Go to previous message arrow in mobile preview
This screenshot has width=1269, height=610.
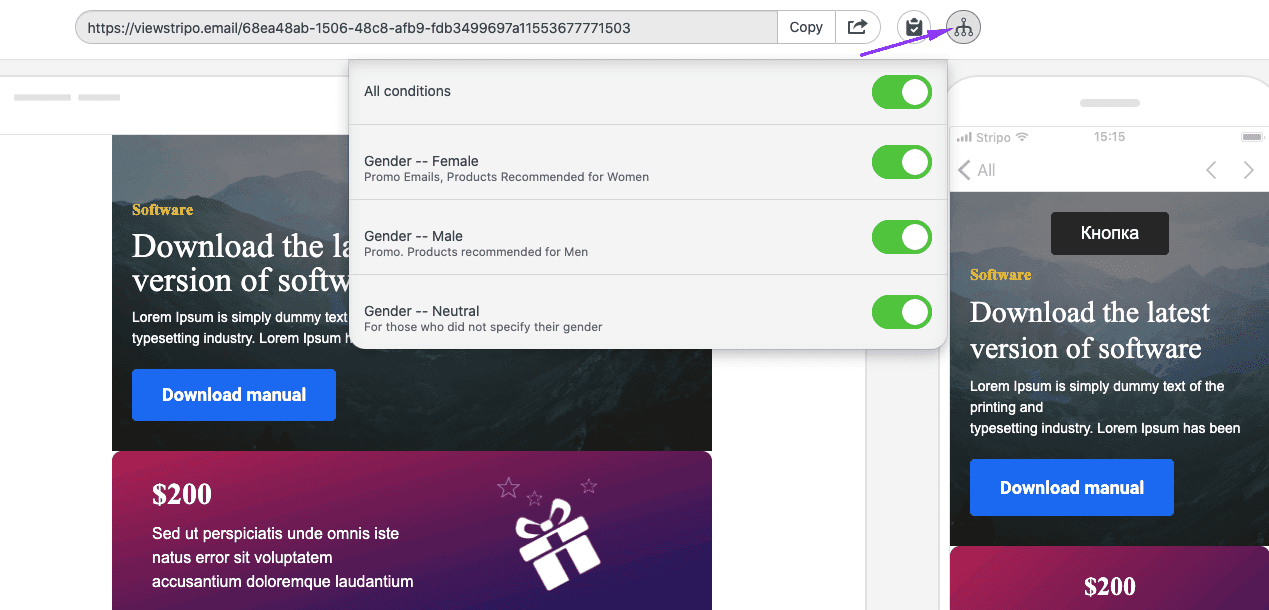pos(1211,170)
